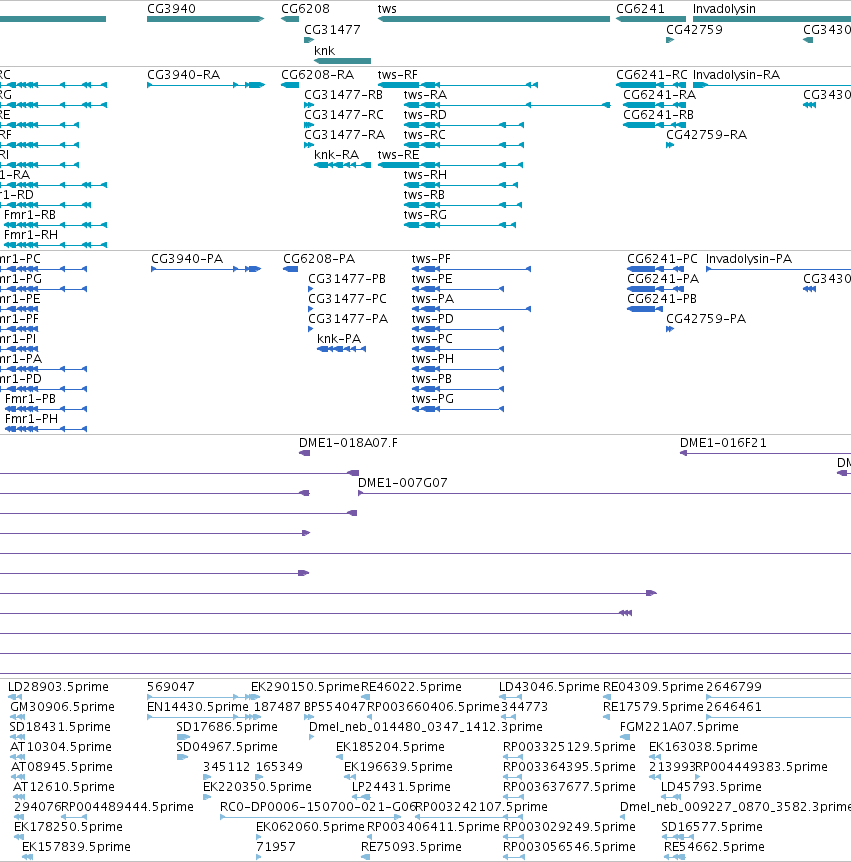Select the CG3940 gene feature
Viewport: 851px width, 862px height.
click(206, 19)
